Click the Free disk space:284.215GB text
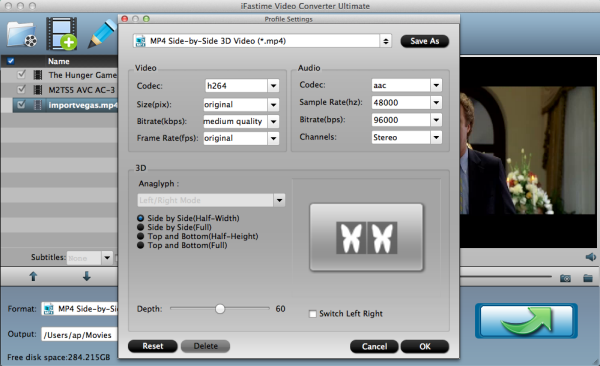The height and width of the screenshot is (366, 600). pyautogui.click(x=59, y=357)
